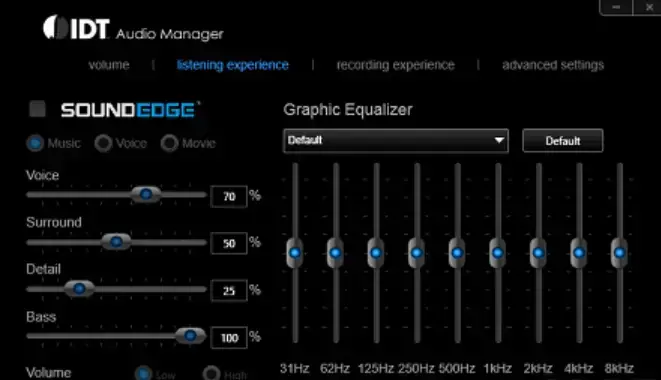
Task: Select the Voice mode radio button
Action: tap(103, 143)
